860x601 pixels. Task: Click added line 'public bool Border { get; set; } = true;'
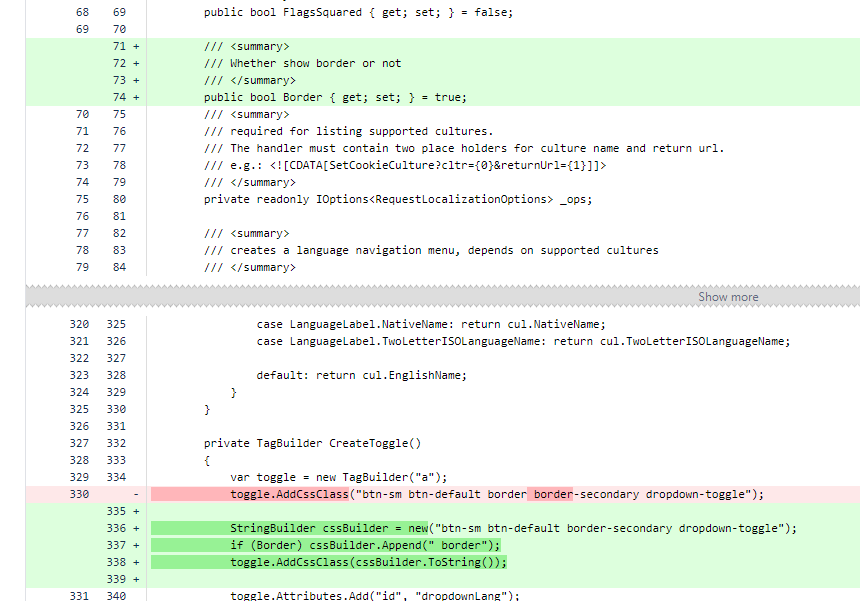[x=335, y=97]
